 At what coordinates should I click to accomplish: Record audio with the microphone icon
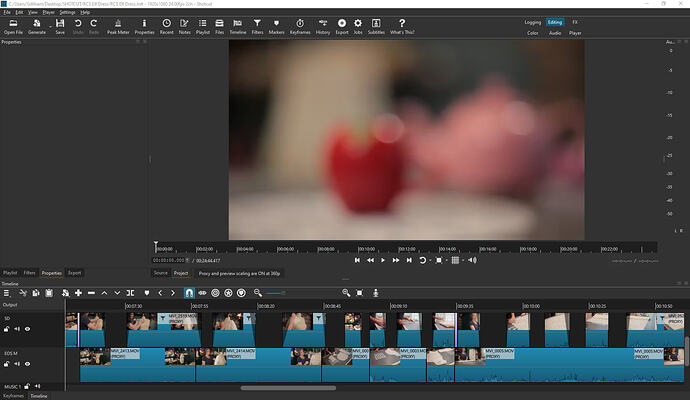point(375,293)
